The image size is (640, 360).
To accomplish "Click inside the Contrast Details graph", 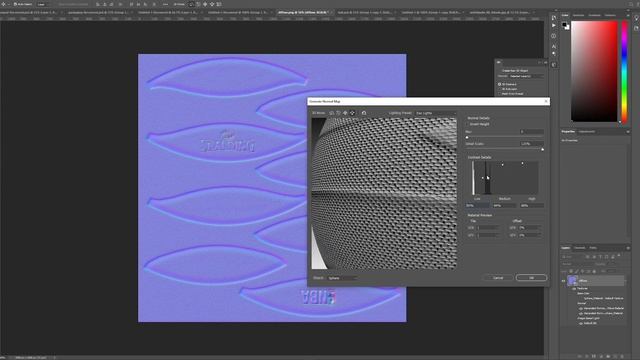I will pyautogui.click(x=505, y=178).
